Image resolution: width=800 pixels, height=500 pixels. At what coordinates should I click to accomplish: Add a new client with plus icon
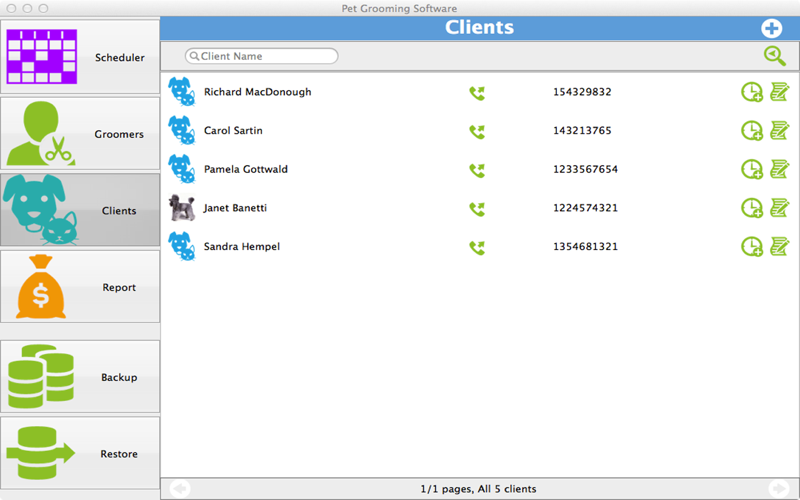coord(771,28)
